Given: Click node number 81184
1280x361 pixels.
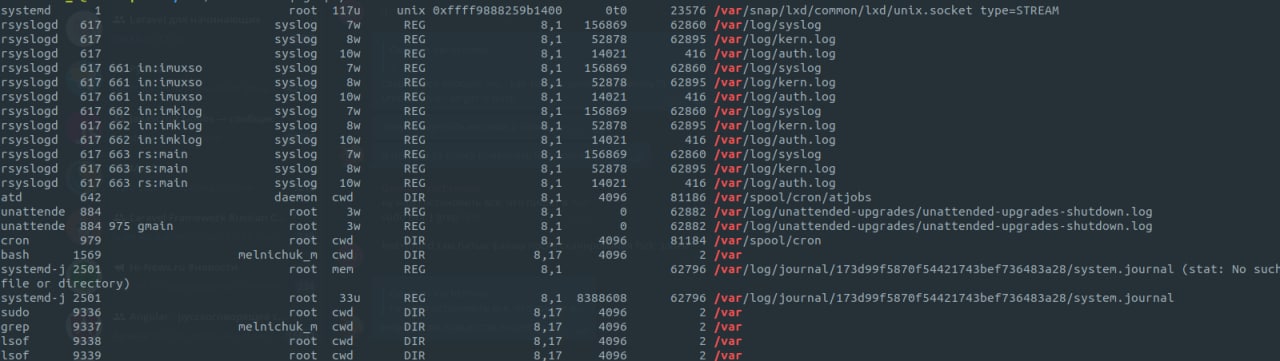Looking at the screenshot, I should [x=689, y=241].
